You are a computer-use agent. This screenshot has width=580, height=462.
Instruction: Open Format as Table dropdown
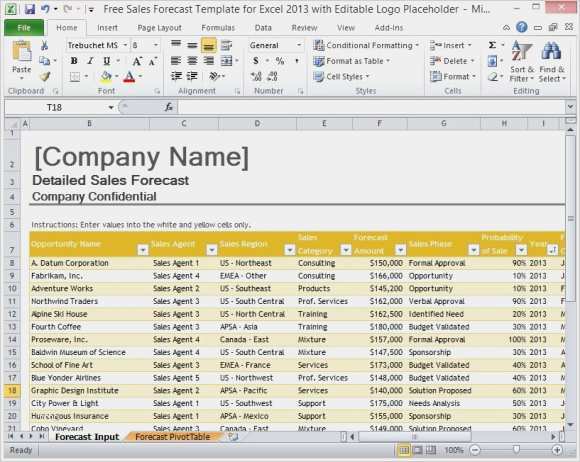point(351,61)
